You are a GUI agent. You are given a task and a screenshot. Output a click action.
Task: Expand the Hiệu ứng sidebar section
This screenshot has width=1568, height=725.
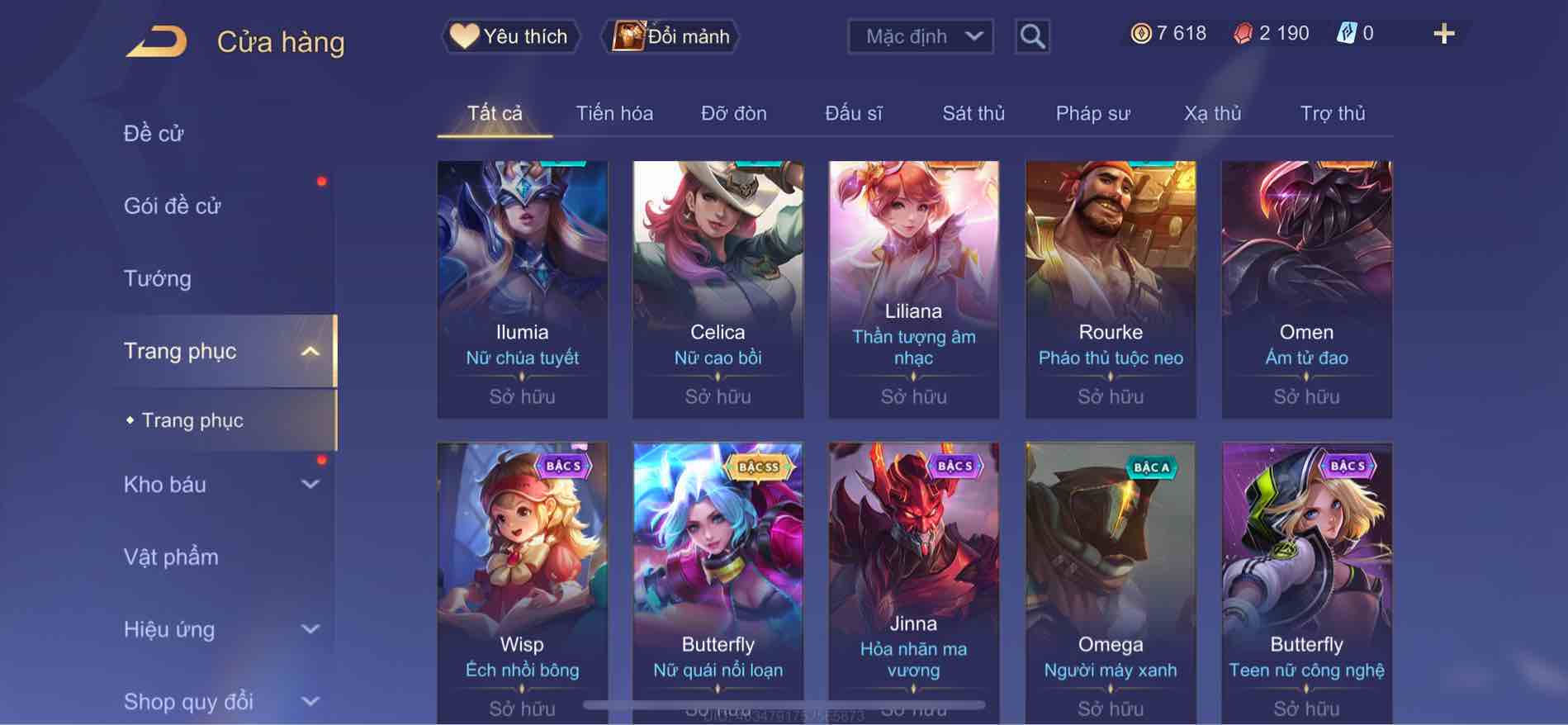tap(310, 629)
